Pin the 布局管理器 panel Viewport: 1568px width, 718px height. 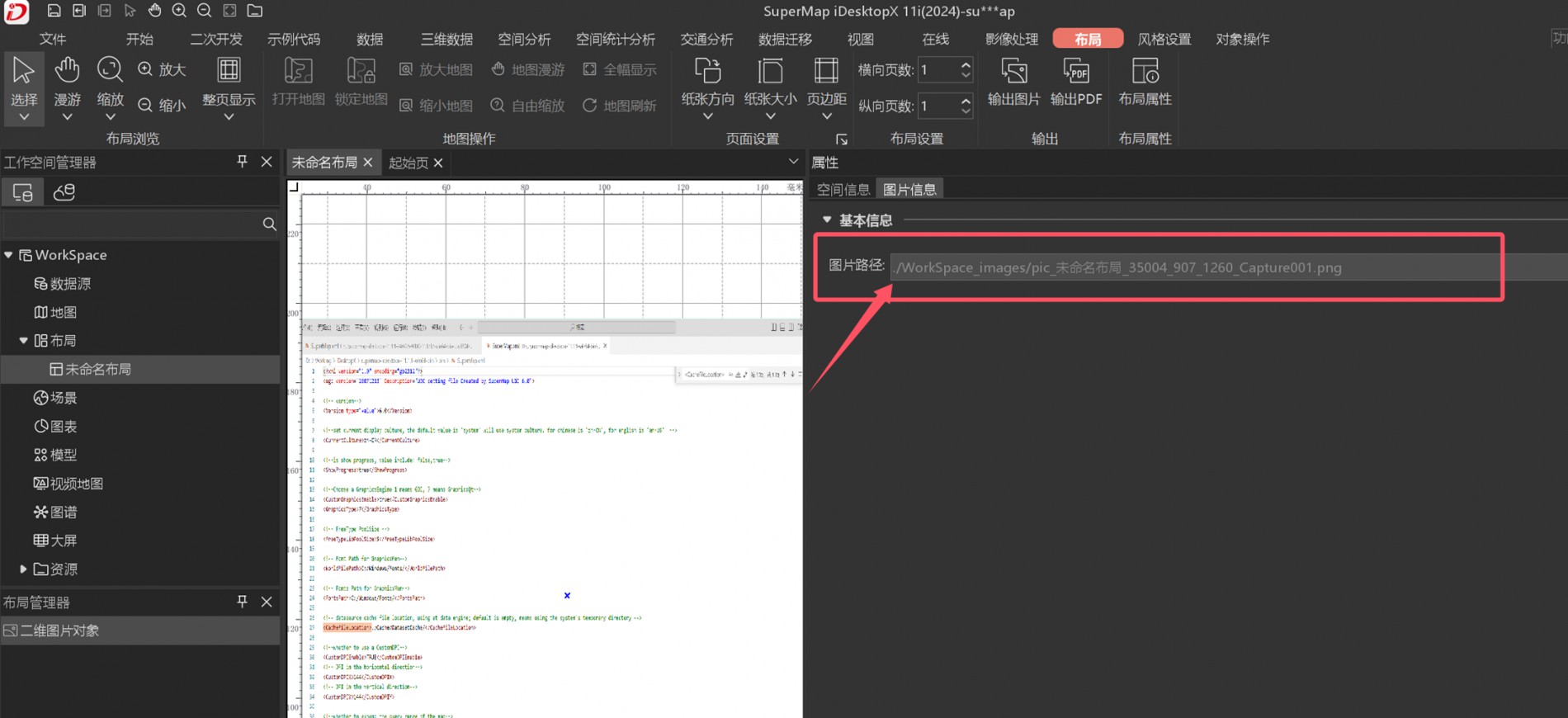[x=242, y=602]
